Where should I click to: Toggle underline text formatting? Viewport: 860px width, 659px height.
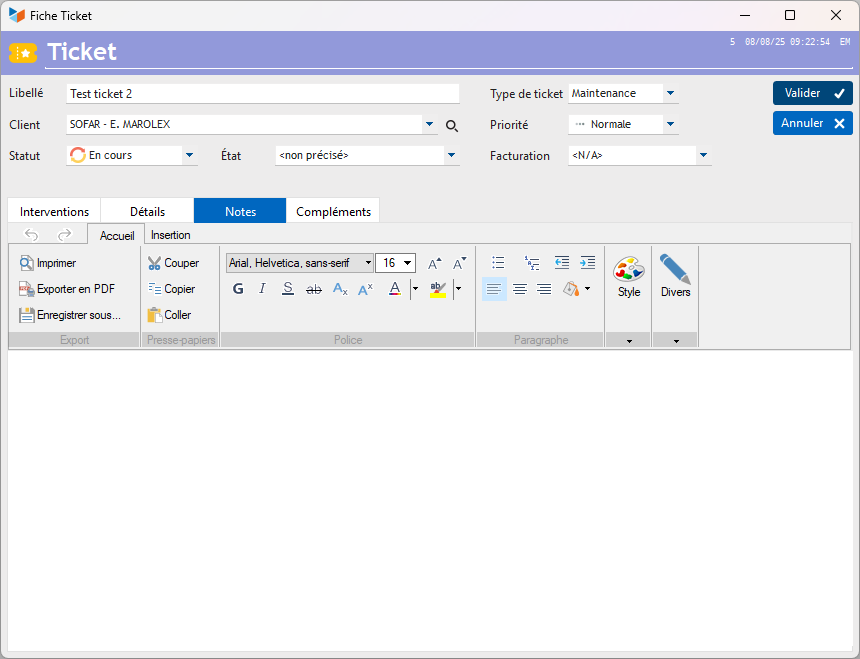tap(287, 289)
